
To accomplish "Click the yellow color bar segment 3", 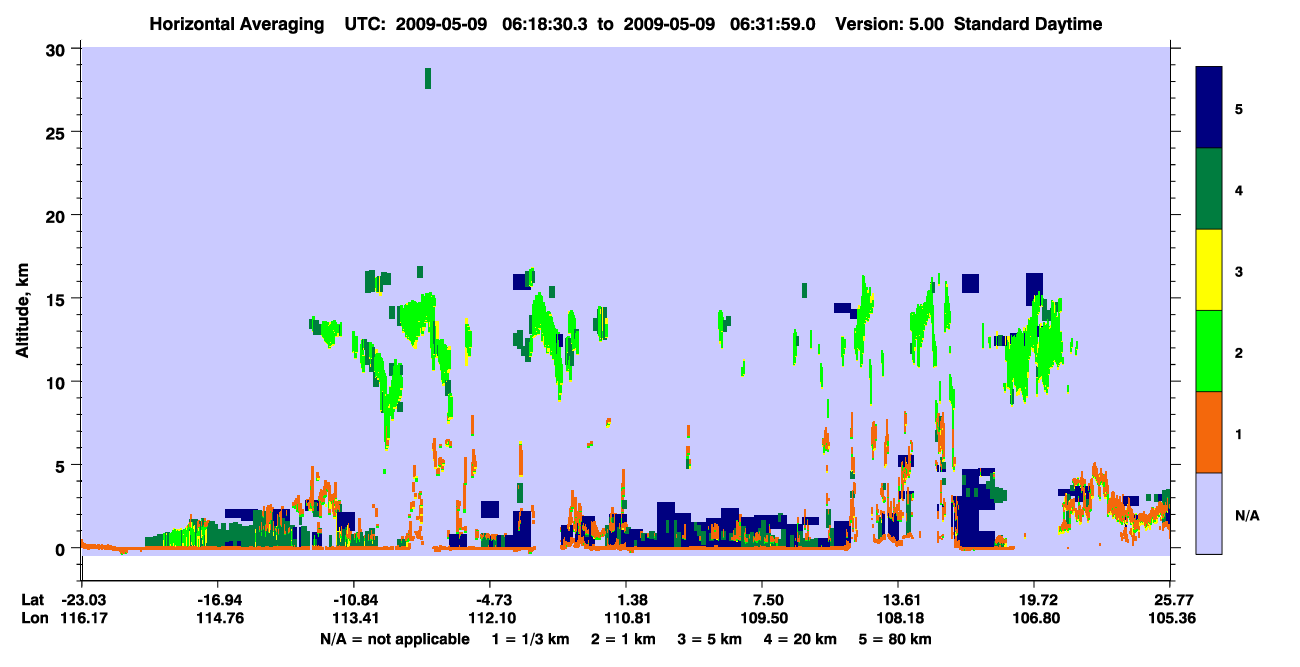I will [1209, 270].
